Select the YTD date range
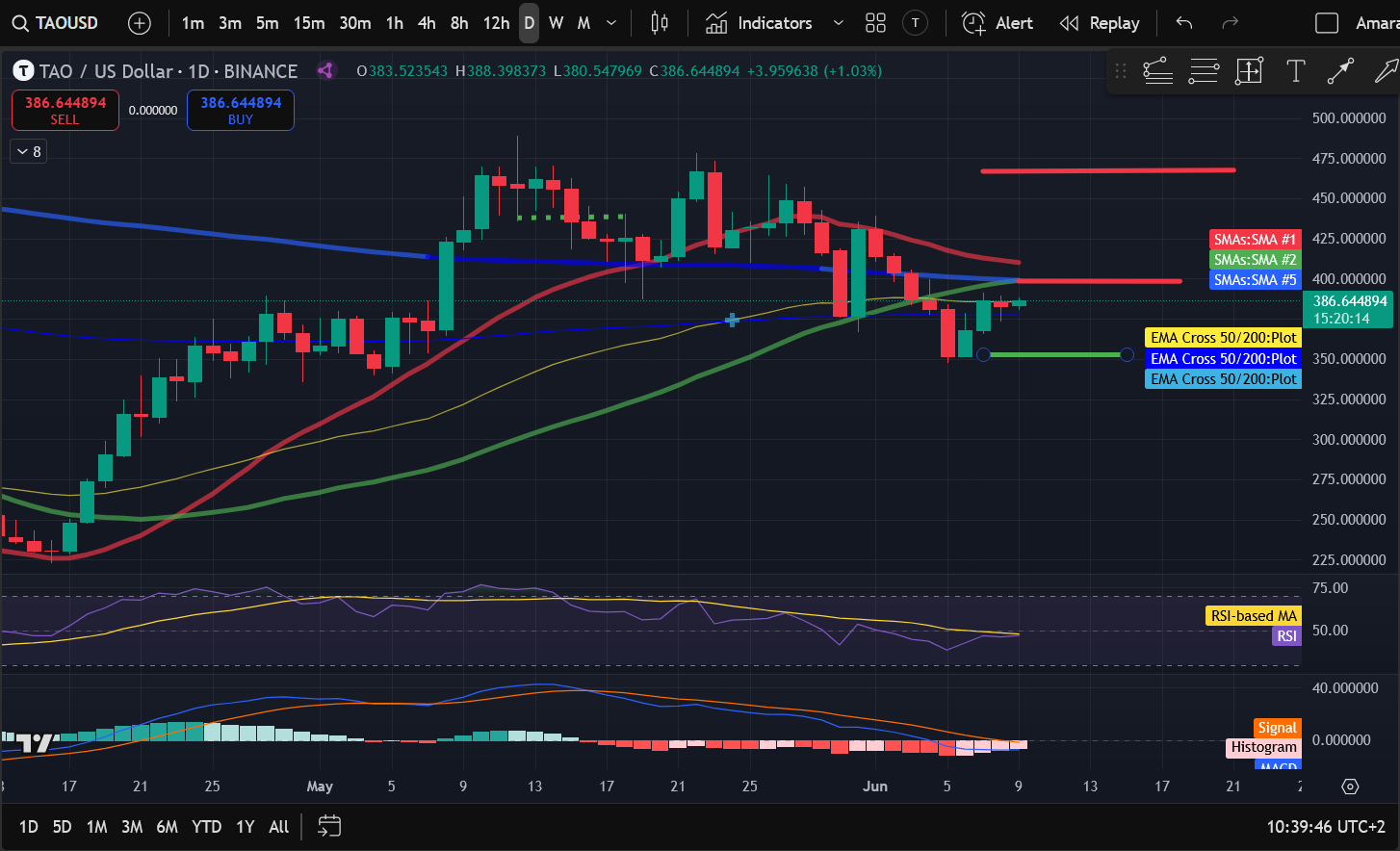This screenshot has width=1400, height=851. coord(206,826)
